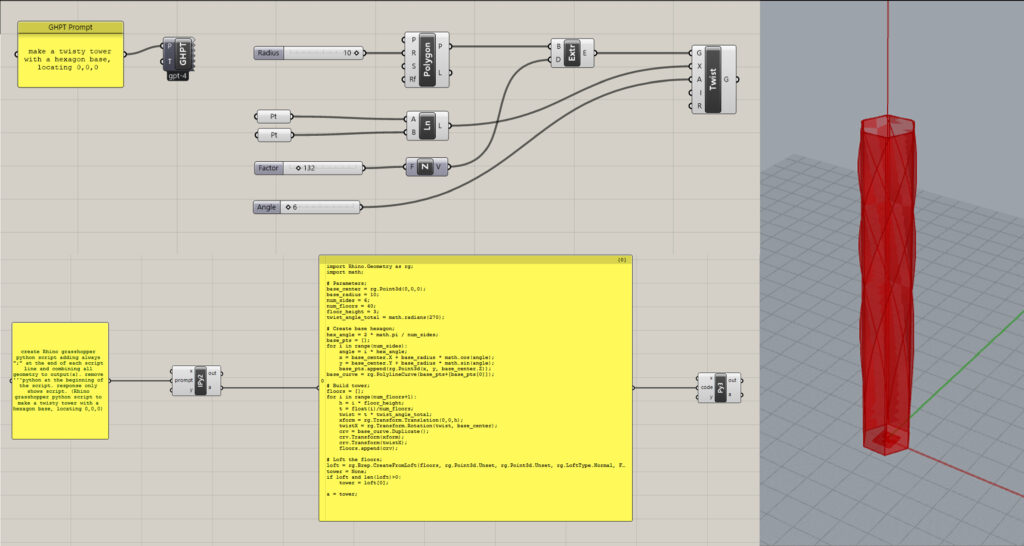Select the Z unit vector component
Screen dimensions: 1024x546
(425, 167)
